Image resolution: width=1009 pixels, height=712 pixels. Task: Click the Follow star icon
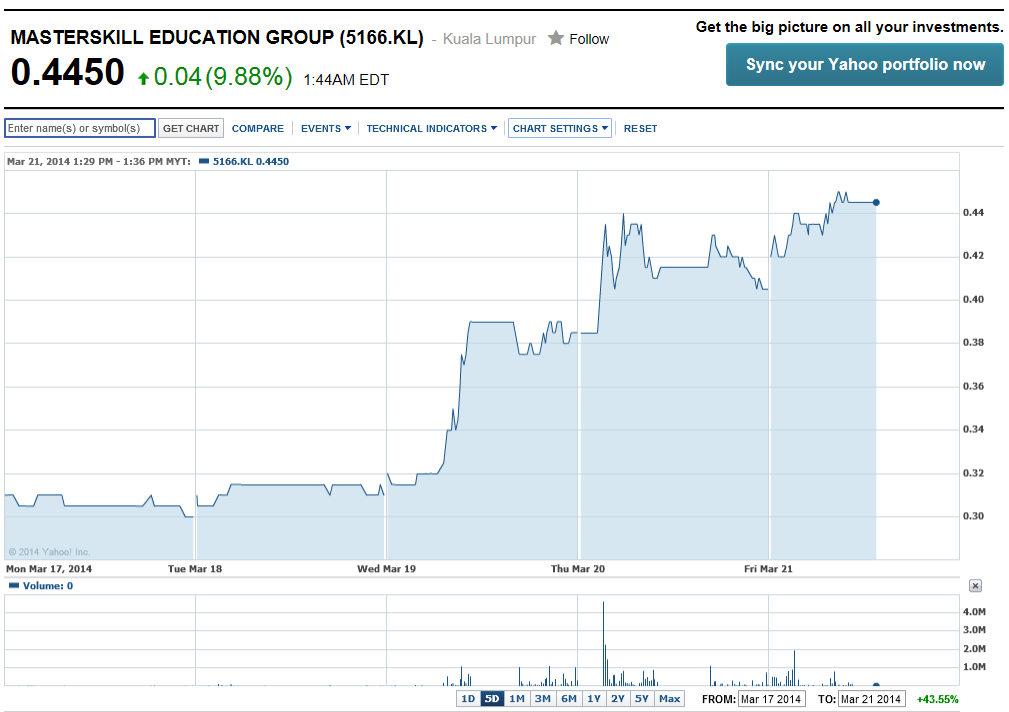point(556,38)
